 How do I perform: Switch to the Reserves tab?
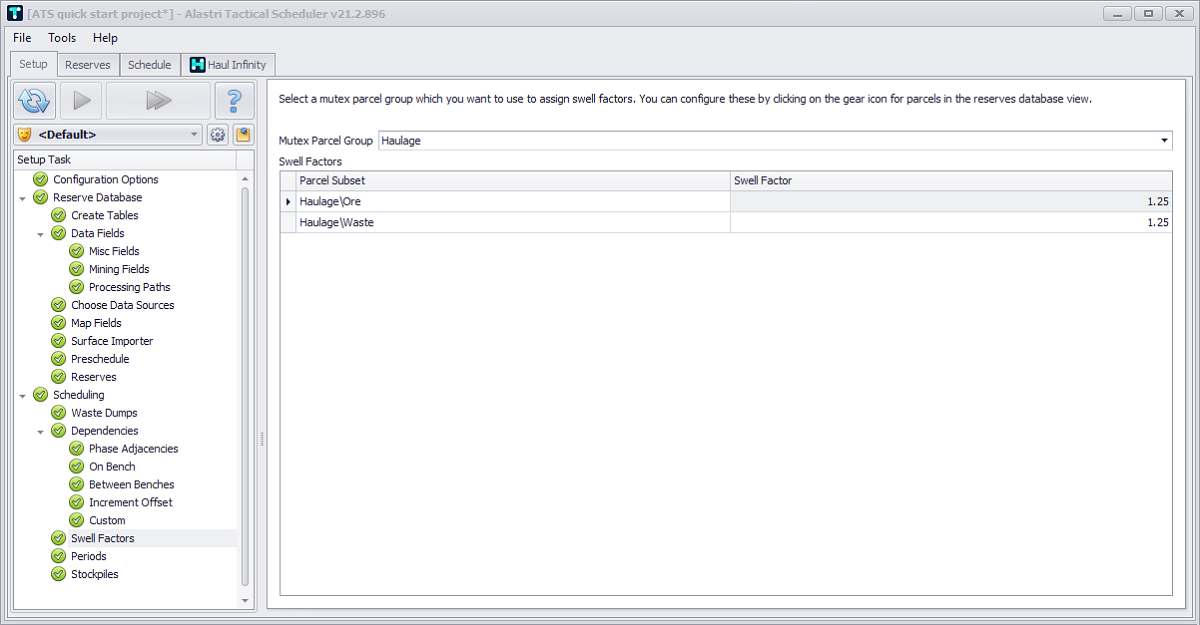click(88, 65)
